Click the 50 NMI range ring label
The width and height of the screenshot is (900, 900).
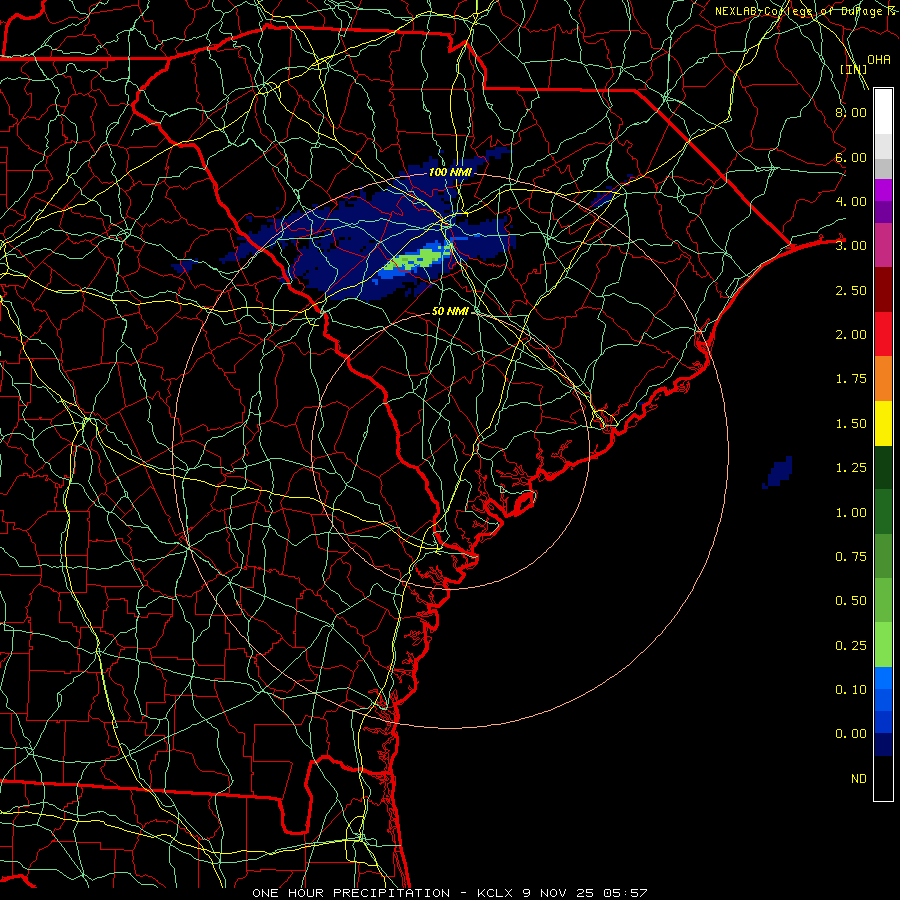450,311
